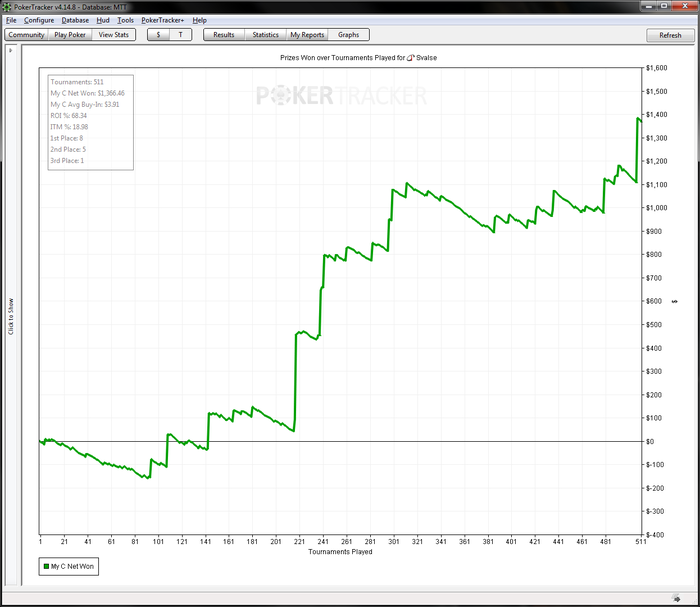700x607 pixels.
Task: Open the Tools menu
Action: (x=125, y=20)
